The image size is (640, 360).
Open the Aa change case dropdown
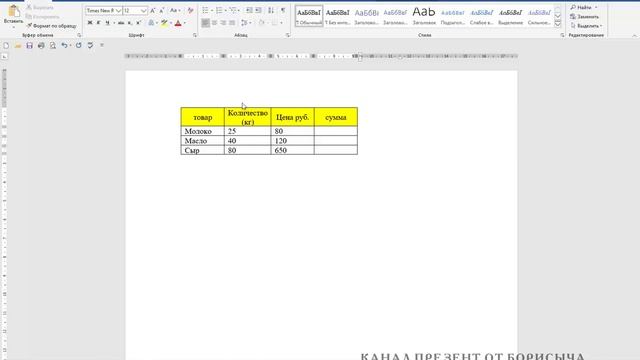[x=175, y=11]
